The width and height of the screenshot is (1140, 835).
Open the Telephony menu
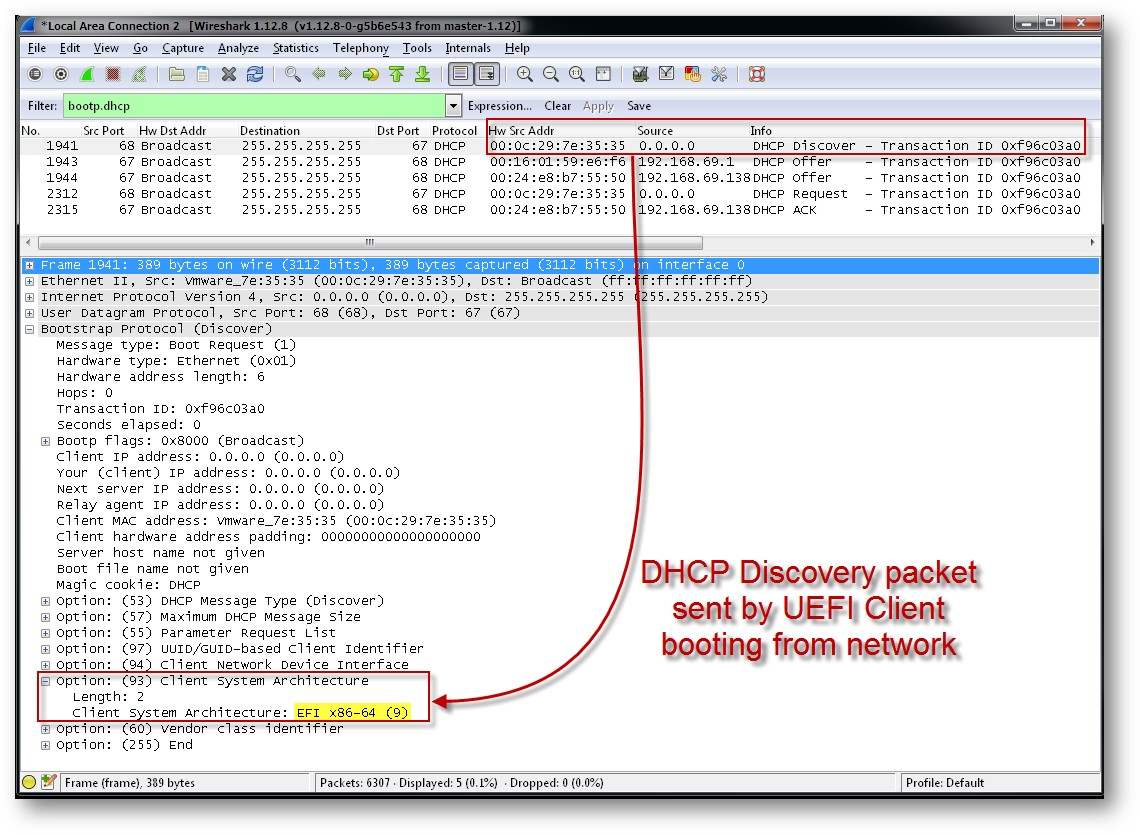coord(360,47)
